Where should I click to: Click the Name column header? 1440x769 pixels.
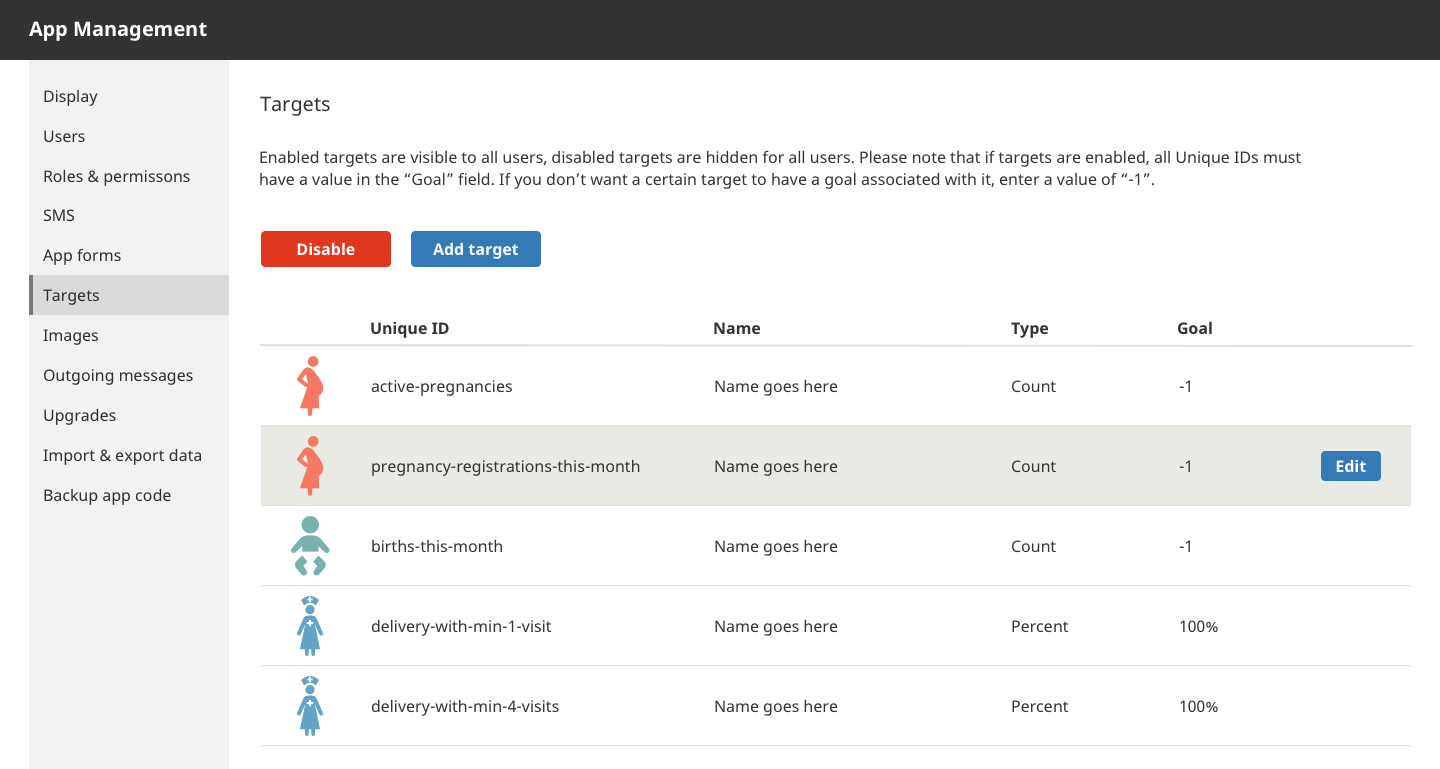737,328
